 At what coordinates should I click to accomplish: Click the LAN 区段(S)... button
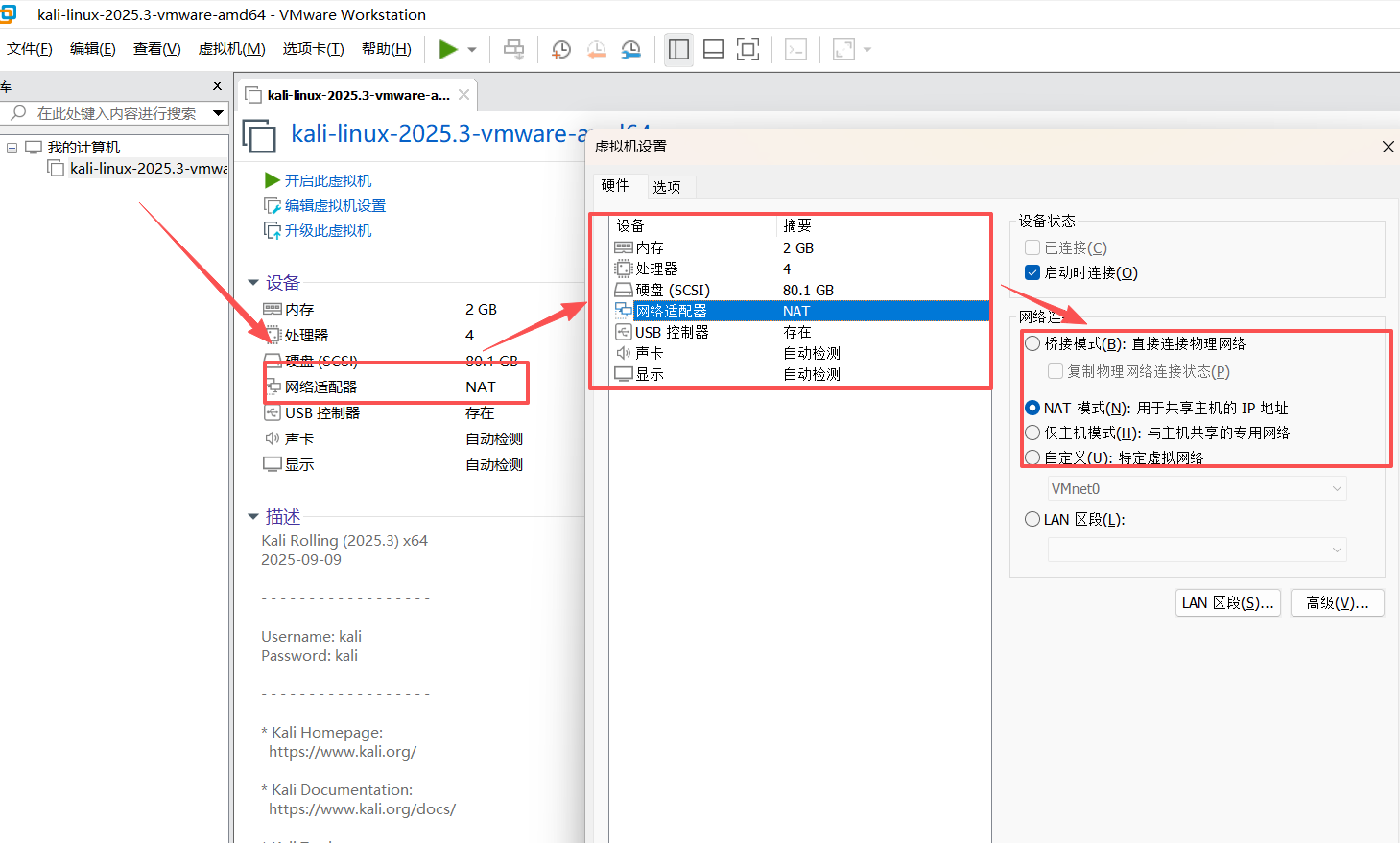point(1228,602)
